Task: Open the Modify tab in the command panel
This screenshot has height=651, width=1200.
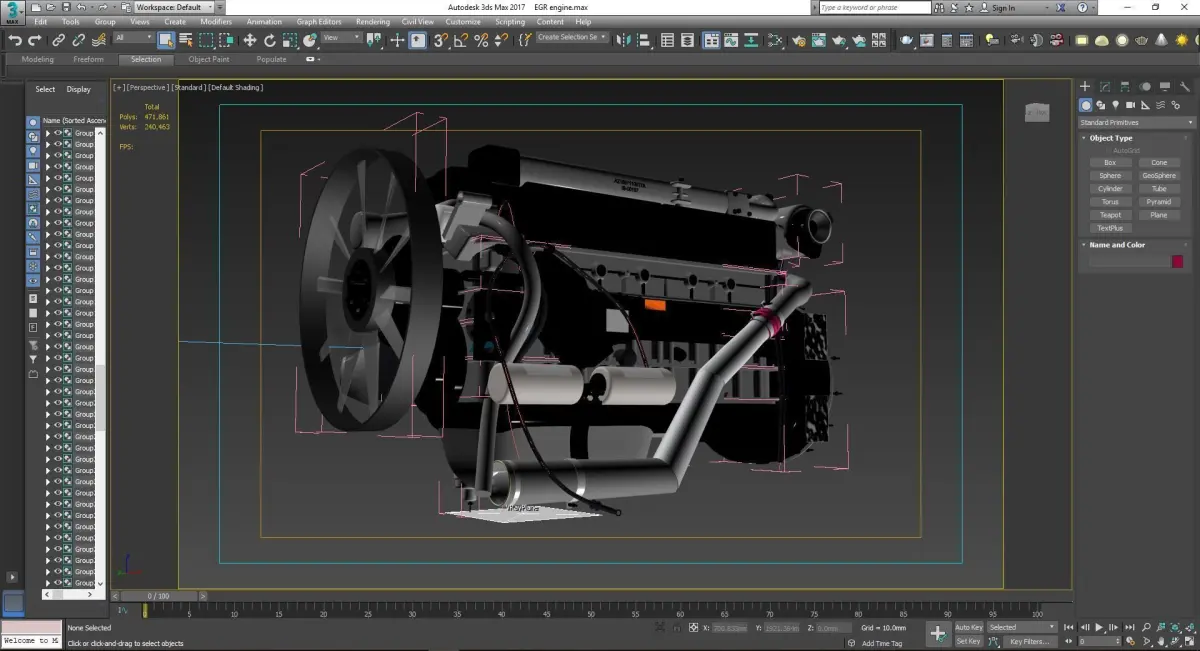Action: [x=1105, y=87]
